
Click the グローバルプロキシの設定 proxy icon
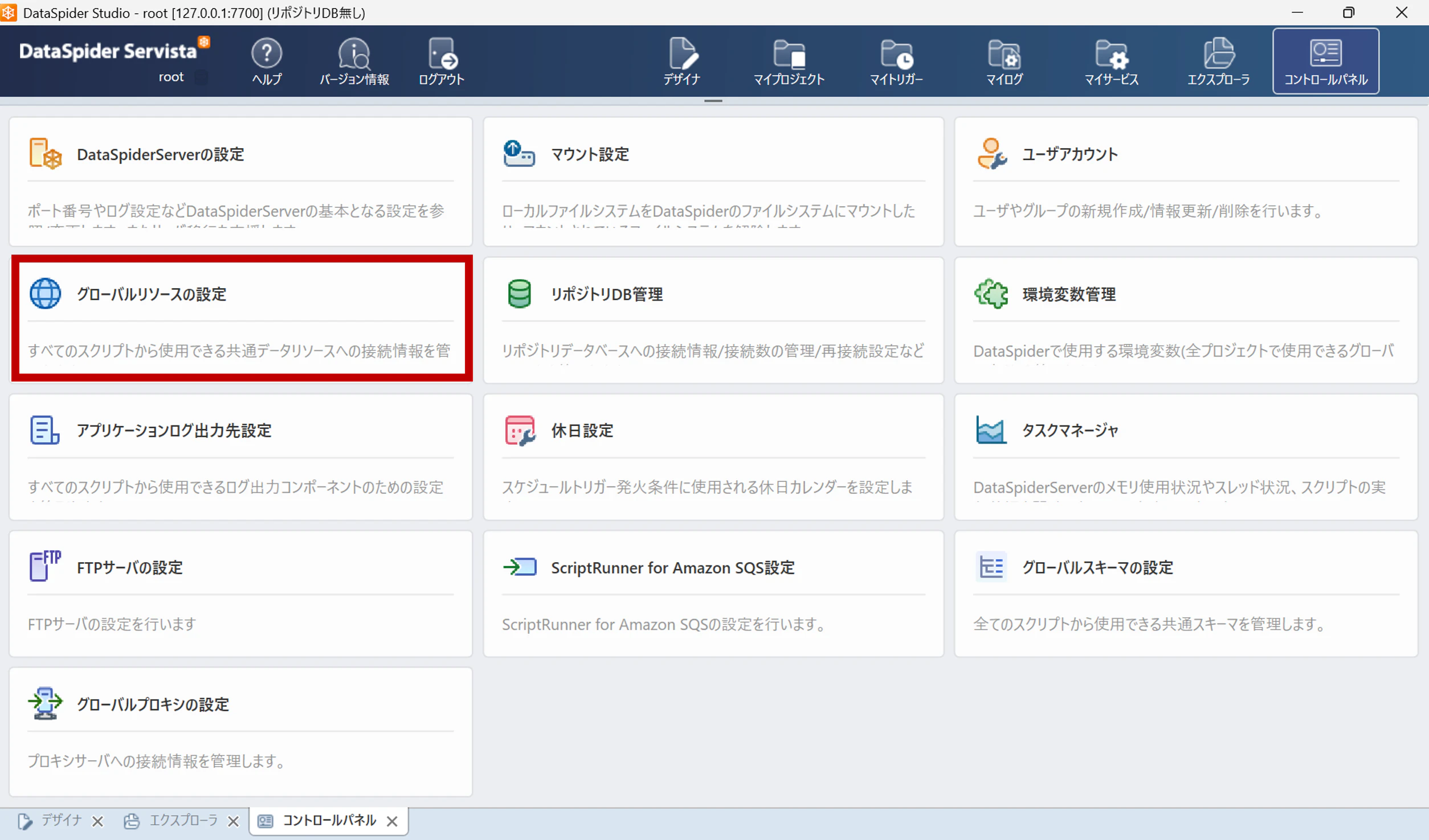[45, 704]
